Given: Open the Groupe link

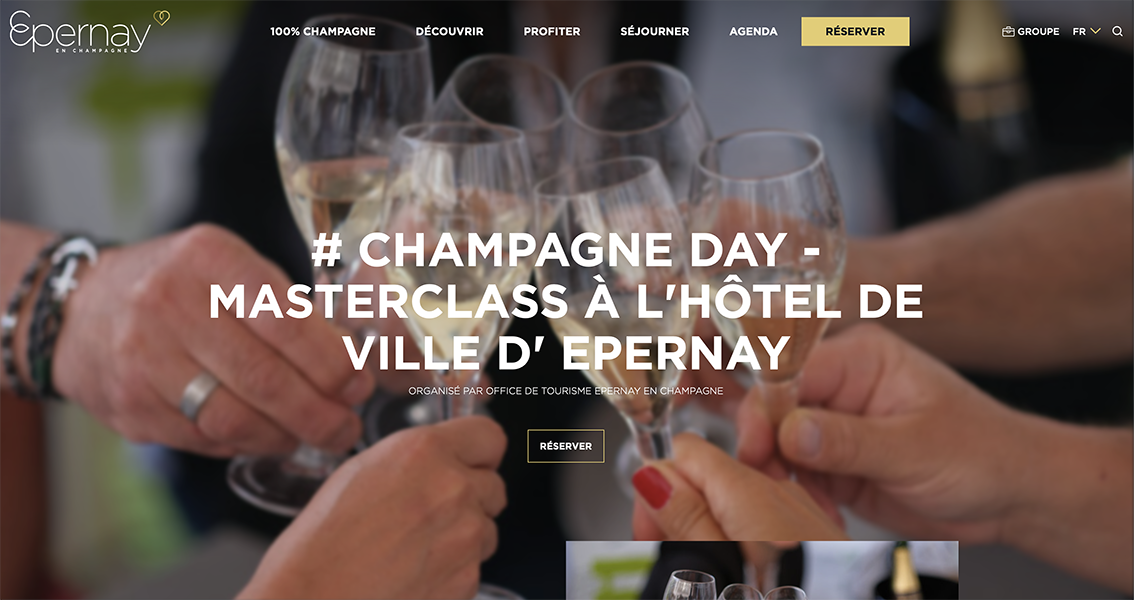Looking at the screenshot, I should (1038, 32).
